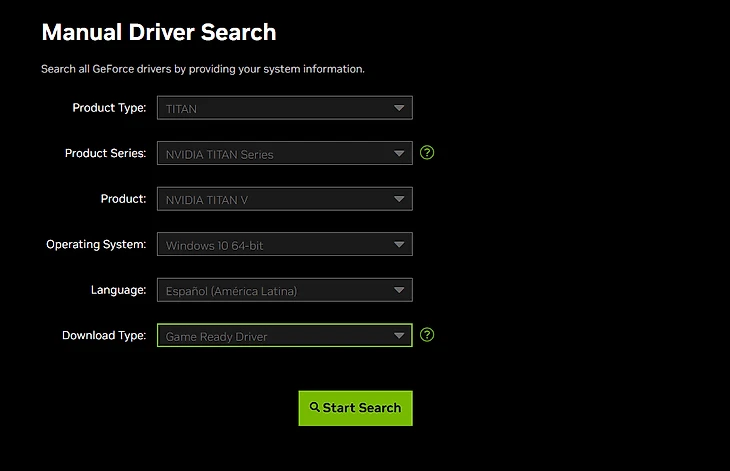This screenshot has width=730, height=471.
Task: Click the Language label
Action: (118, 290)
